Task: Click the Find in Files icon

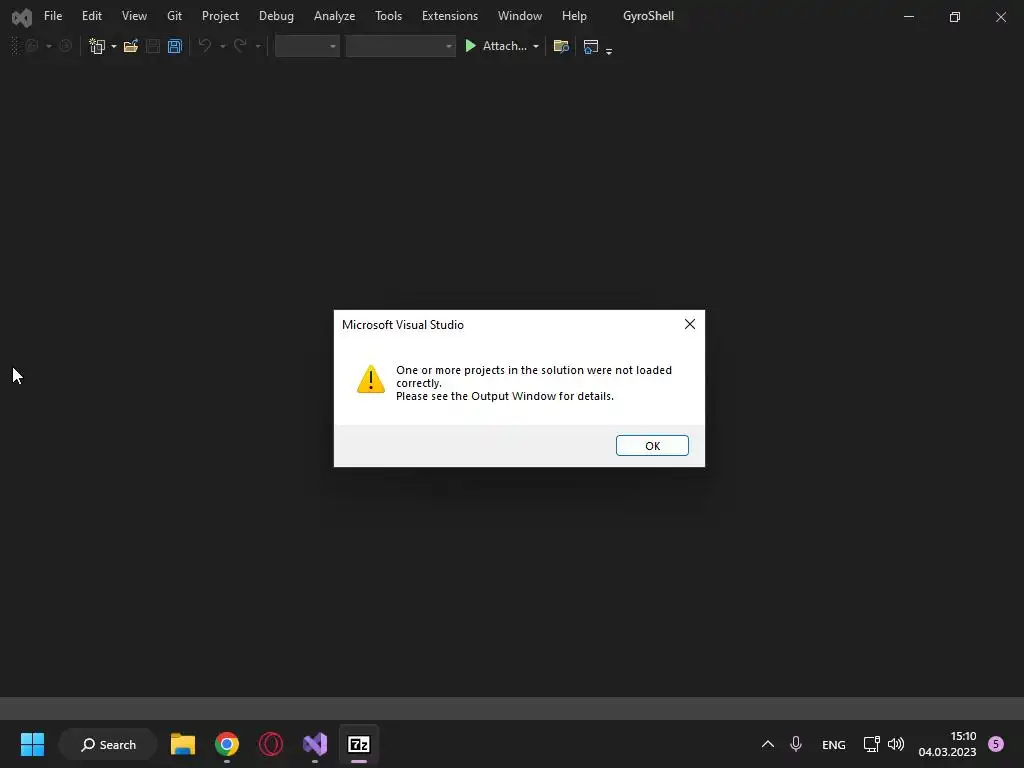Action: (x=561, y=46)
